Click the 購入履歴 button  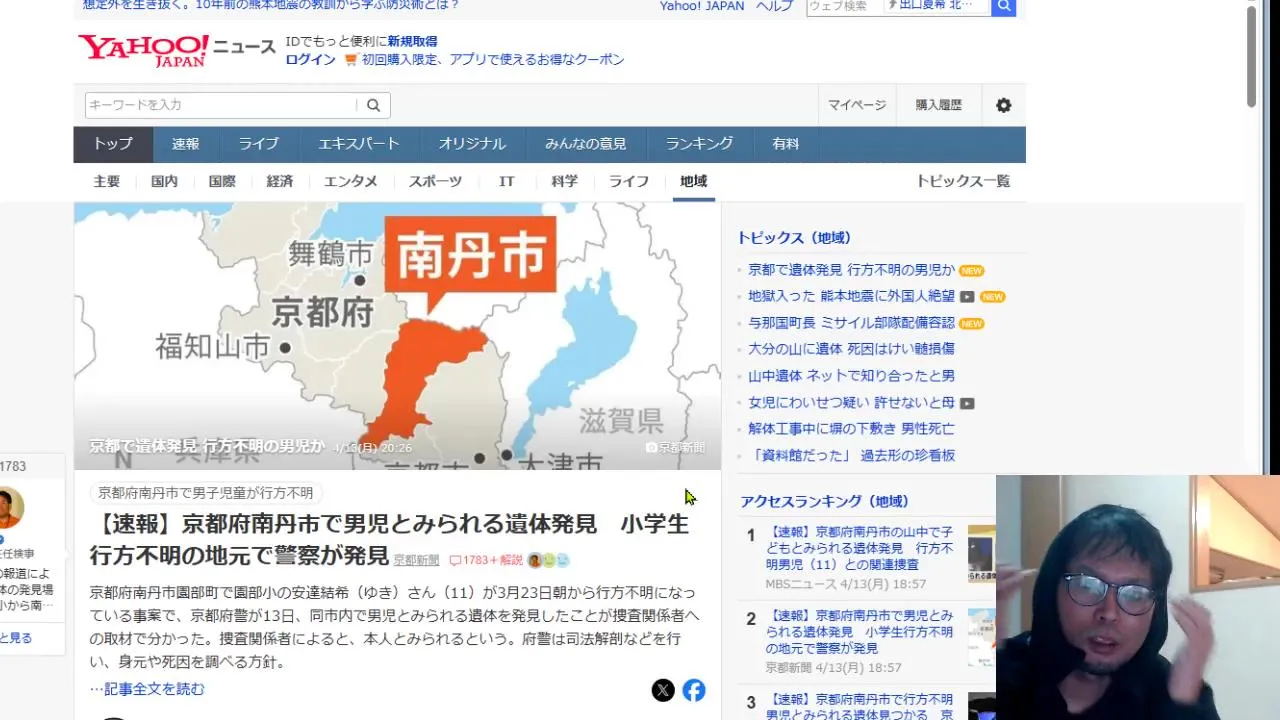tap(938, 105)
